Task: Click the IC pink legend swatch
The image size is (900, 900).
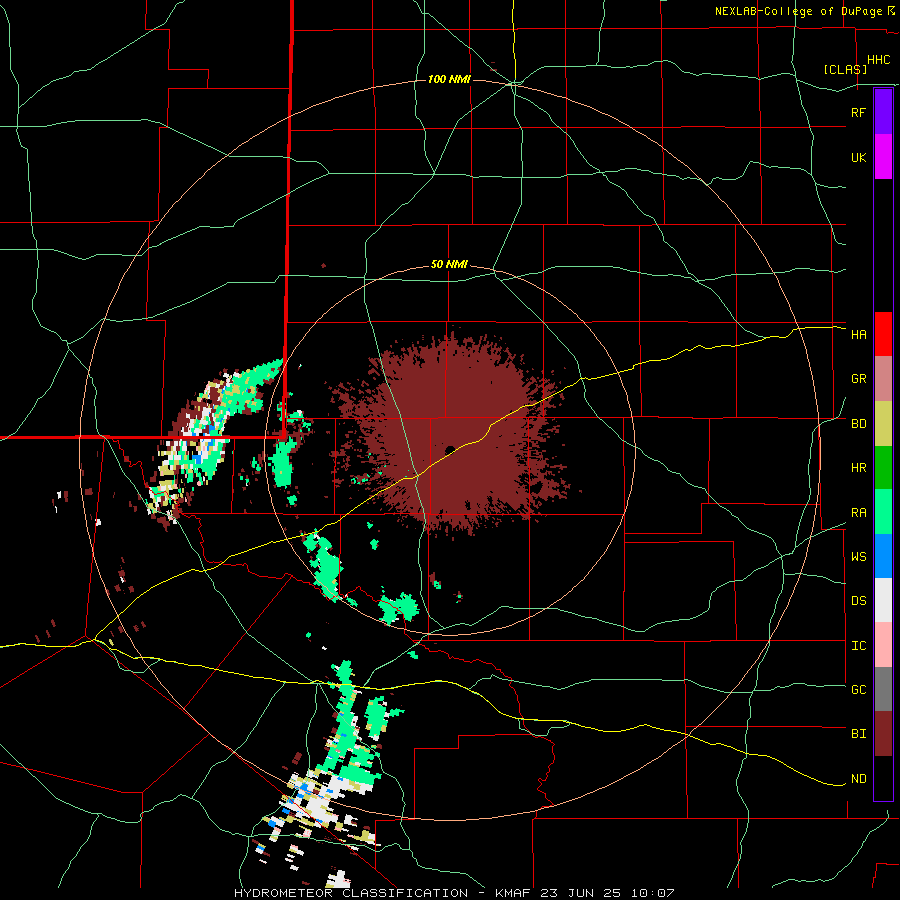Action: 883,645
